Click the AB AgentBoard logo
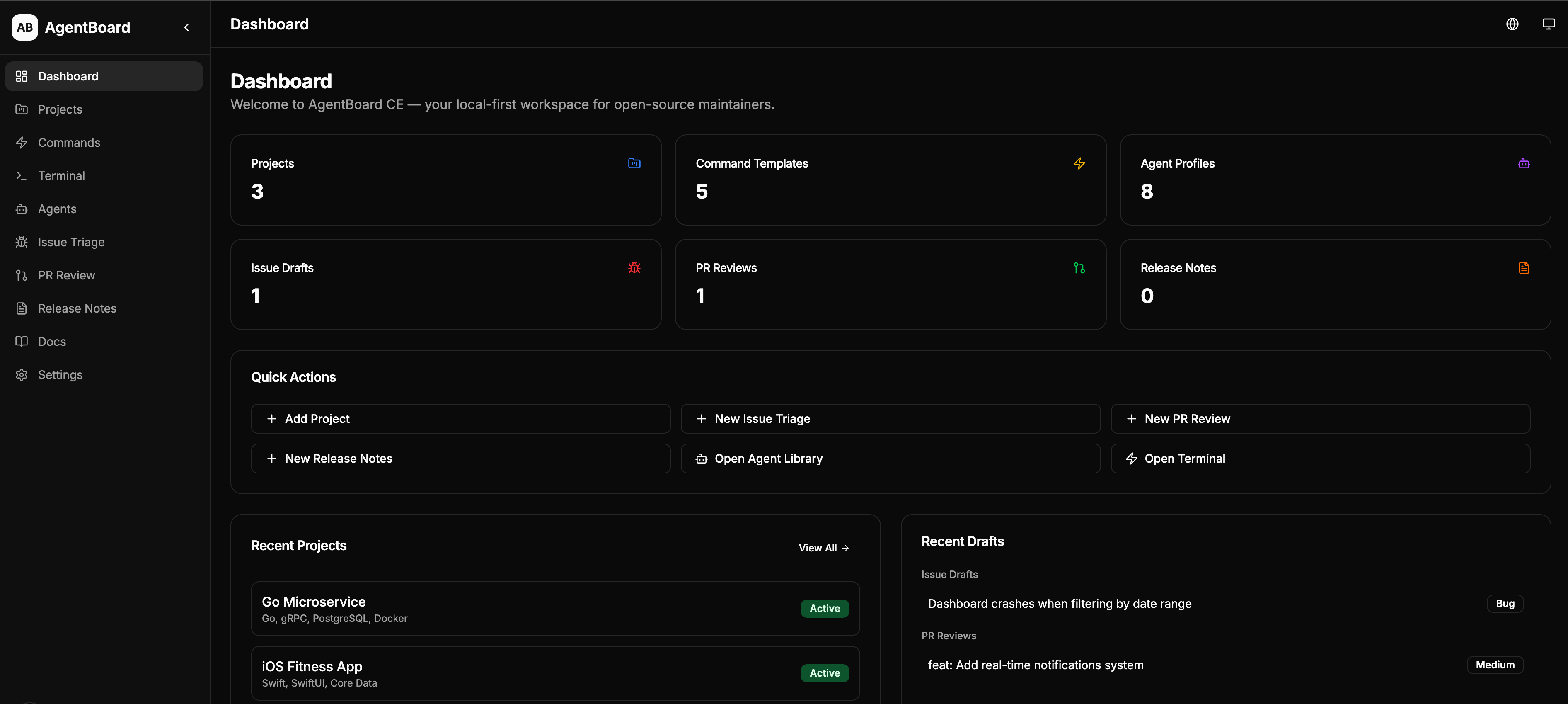Viewport: 1568px width, 704px height. [71, 27]
